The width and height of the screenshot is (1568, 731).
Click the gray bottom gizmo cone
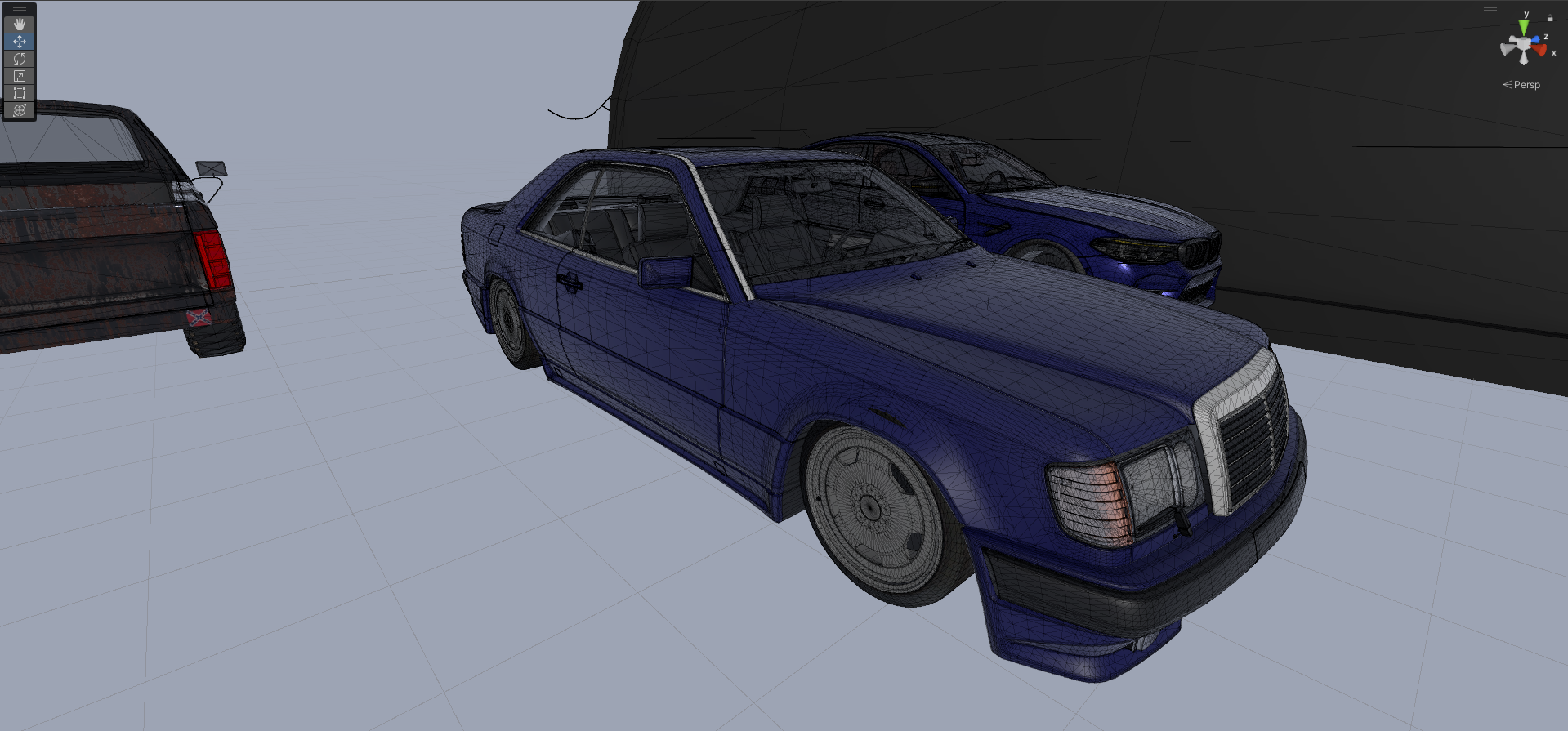coord(1523,58)
